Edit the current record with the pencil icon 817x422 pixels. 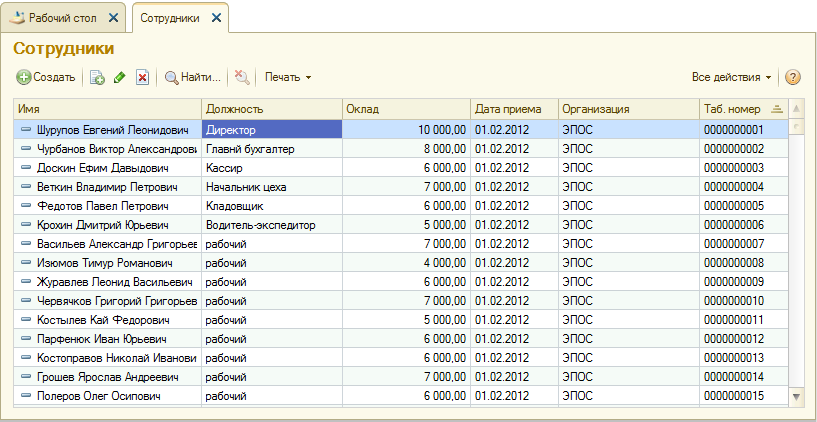(120, 78)
